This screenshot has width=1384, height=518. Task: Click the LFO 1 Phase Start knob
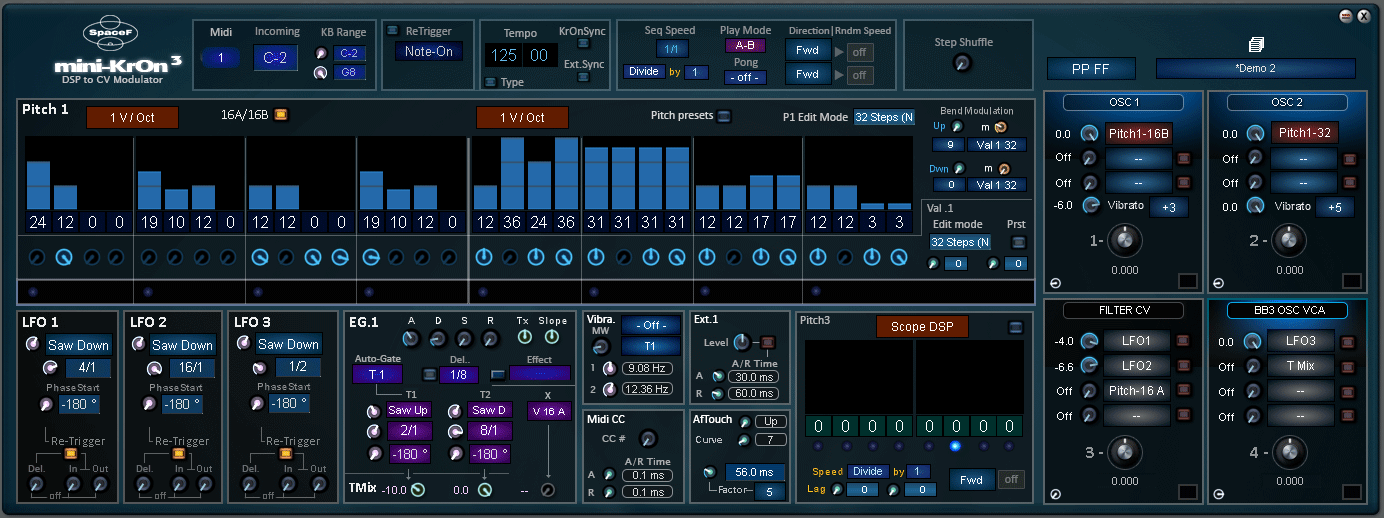(x=45, y=405)
